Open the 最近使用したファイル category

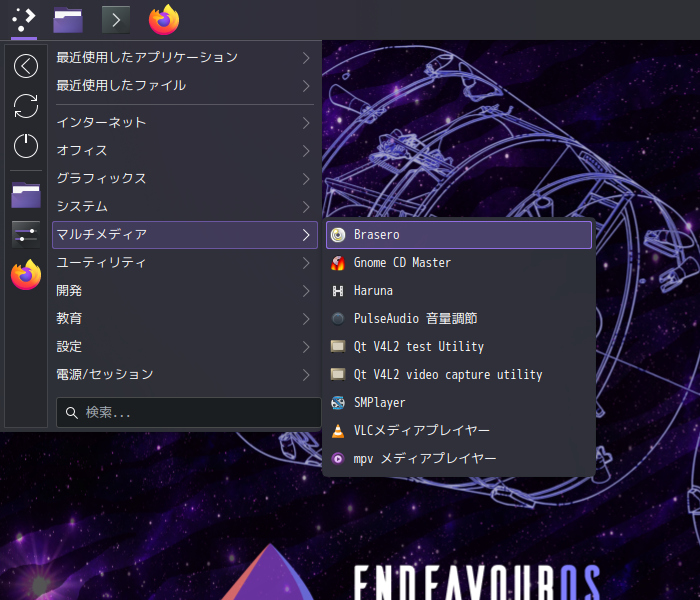(185, 86)
